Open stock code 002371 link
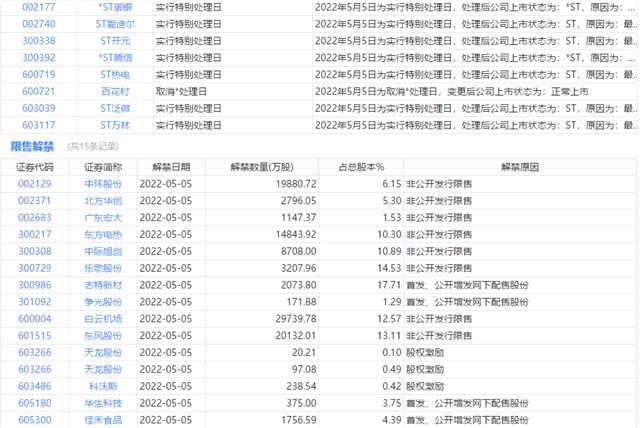The width and height of the screenshot is (640, 428). click(x=35, y=201)
